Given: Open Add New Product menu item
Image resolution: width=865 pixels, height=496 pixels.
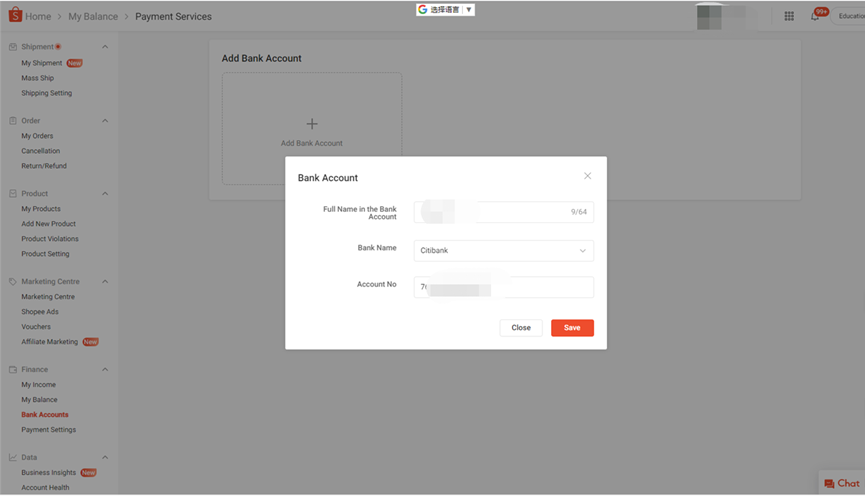Looking at the screenshot, I should click(49, 223).
